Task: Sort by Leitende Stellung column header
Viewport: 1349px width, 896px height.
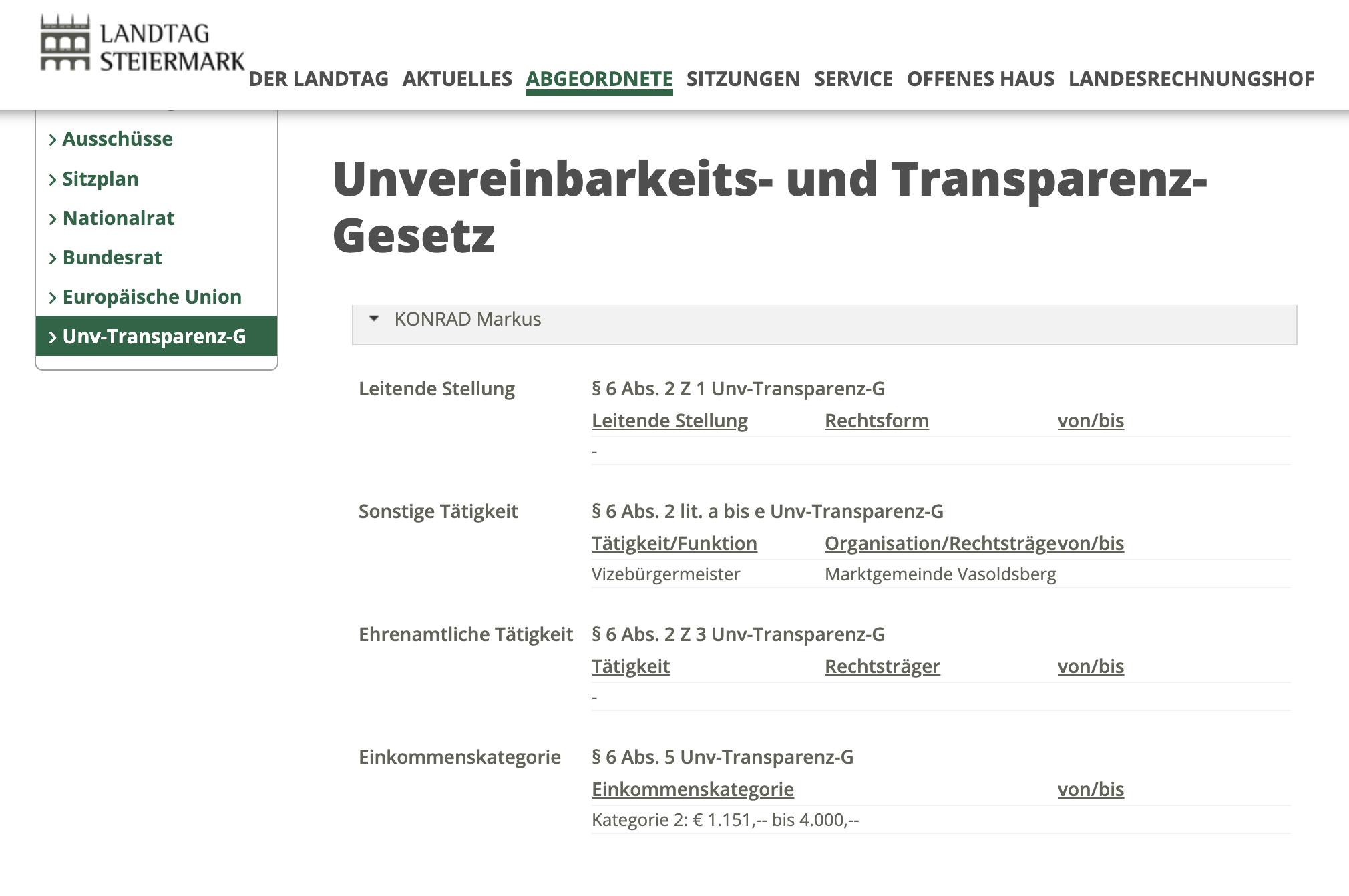Action: point(669,421)
